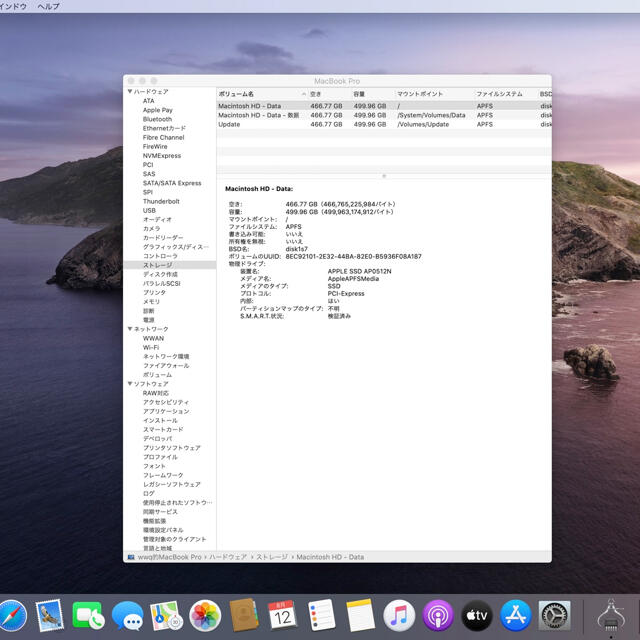
Task: Click MacBook Pro name in path bar
Action: tap(169, 557)
